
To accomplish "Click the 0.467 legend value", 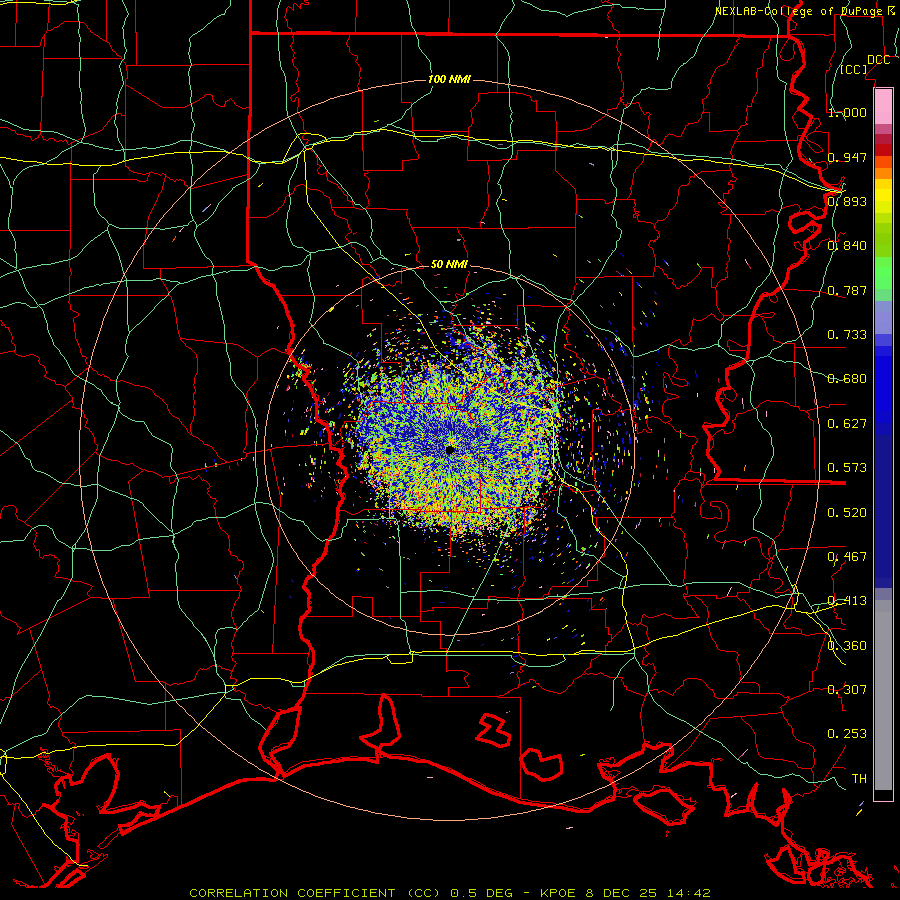I will 847,557.
